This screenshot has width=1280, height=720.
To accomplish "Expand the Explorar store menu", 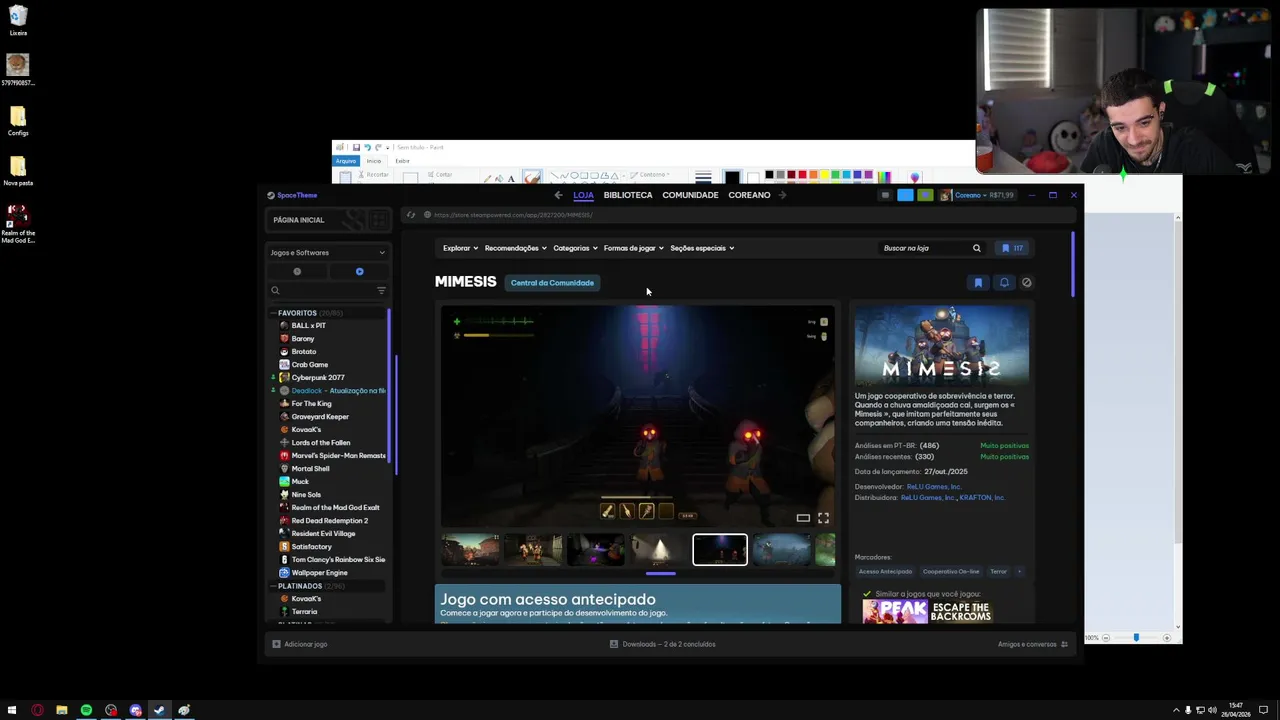I will [x=460, y=248].
